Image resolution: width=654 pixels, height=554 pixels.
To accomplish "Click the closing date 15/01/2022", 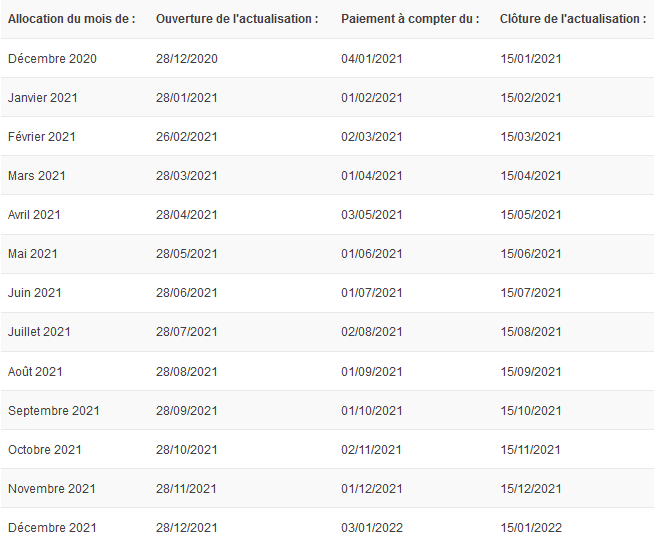I will 531,528.
